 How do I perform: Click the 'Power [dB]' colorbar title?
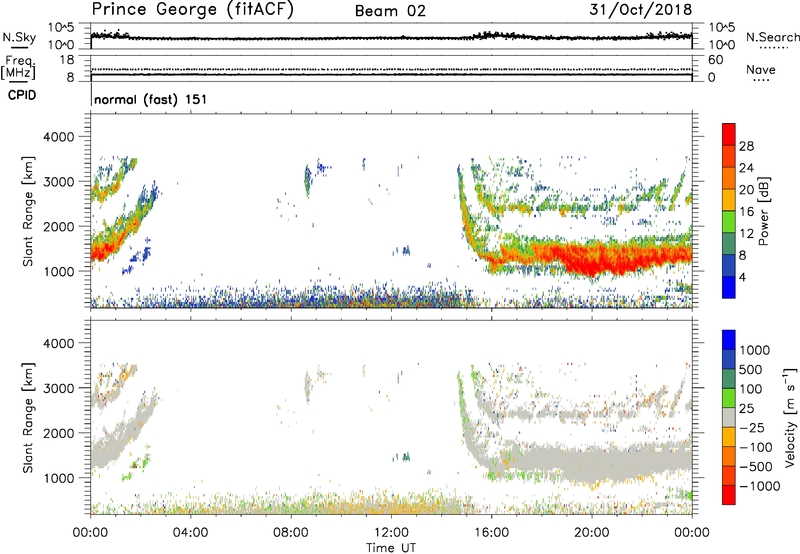(x=763, y=211)
